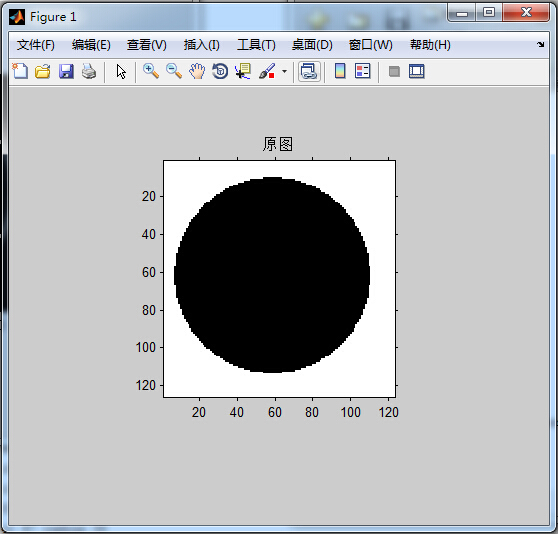This screenshot has height=534, width=558.
Task: Show plot tools and dock figure icon
Action: point(417,71)
